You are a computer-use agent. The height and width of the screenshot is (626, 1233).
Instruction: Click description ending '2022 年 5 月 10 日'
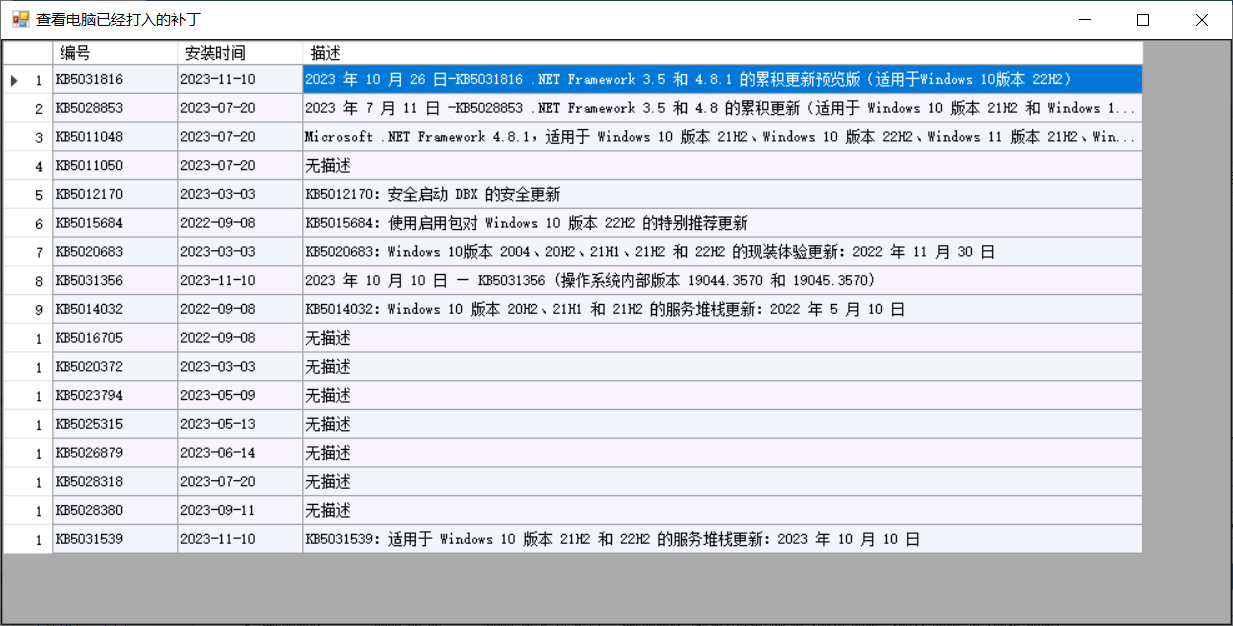click(x=722, y=309)
